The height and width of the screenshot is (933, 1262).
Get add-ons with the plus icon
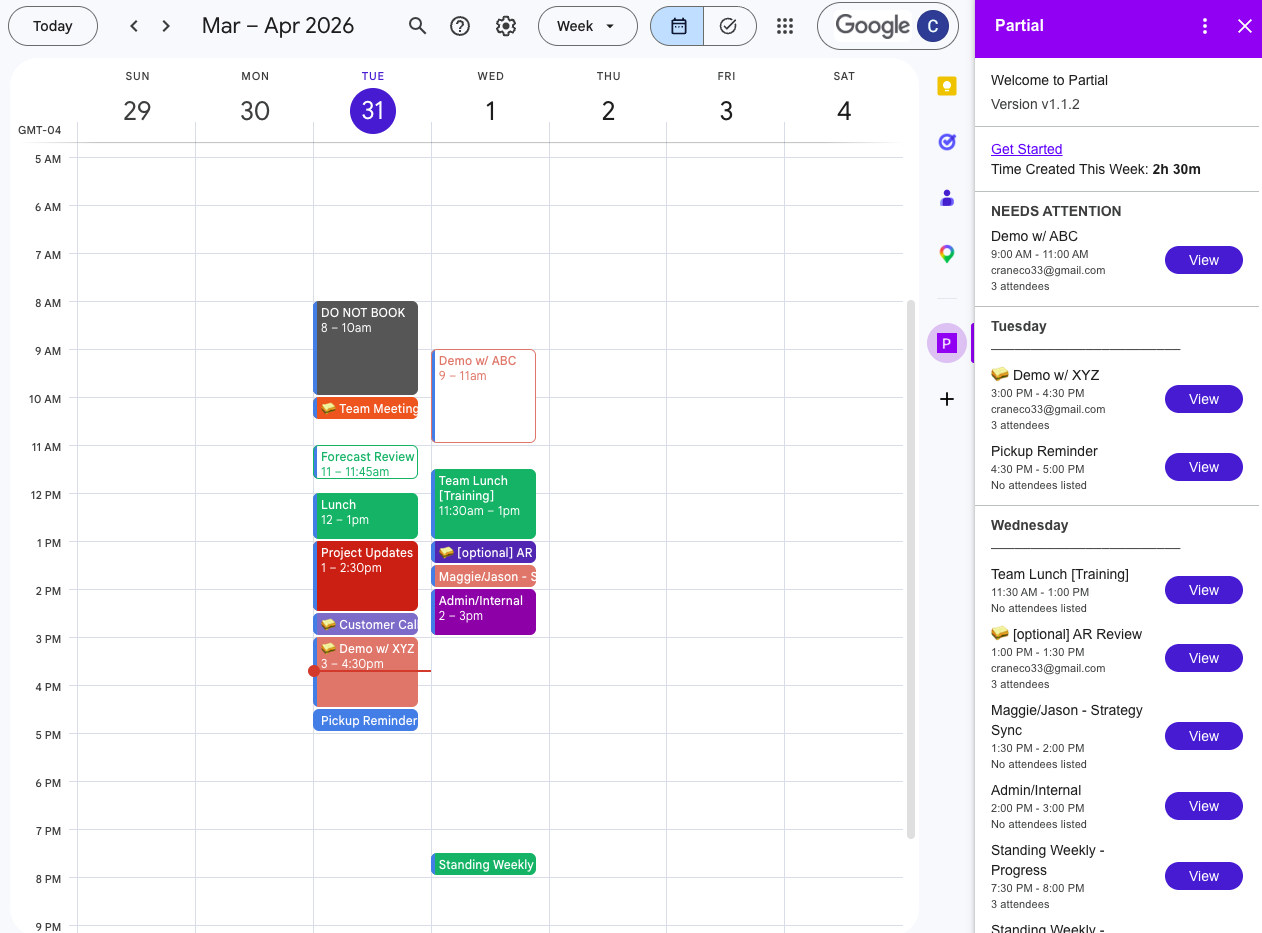click(947, 399)
